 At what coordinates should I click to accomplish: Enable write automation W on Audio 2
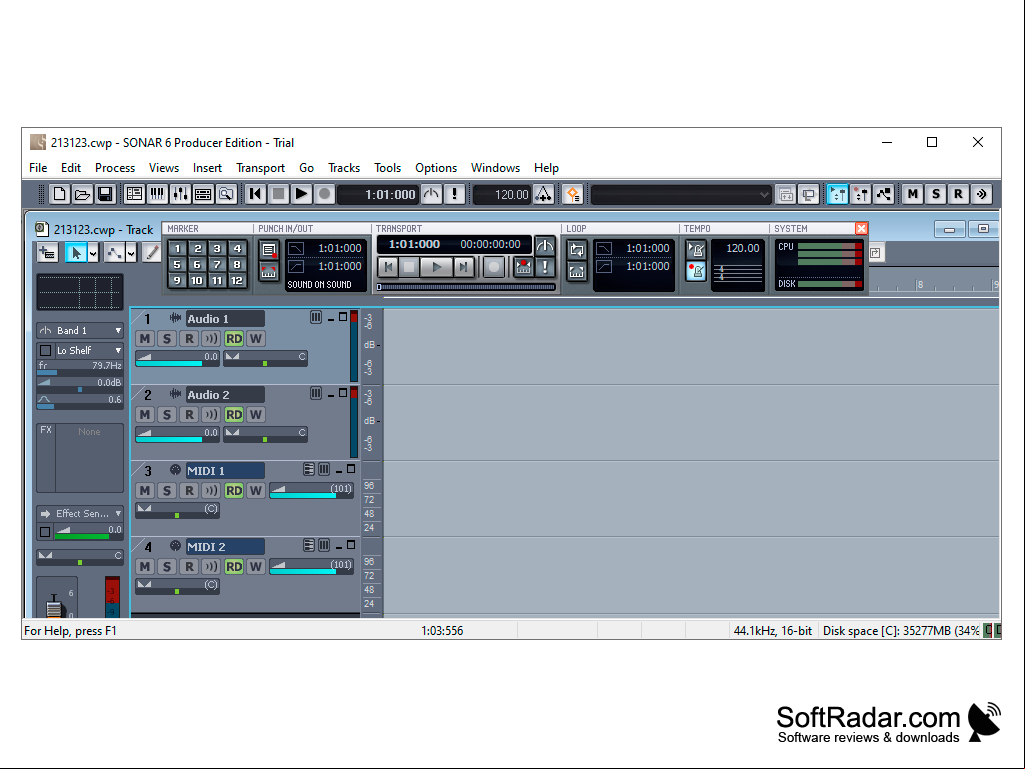tap(256, 415)
